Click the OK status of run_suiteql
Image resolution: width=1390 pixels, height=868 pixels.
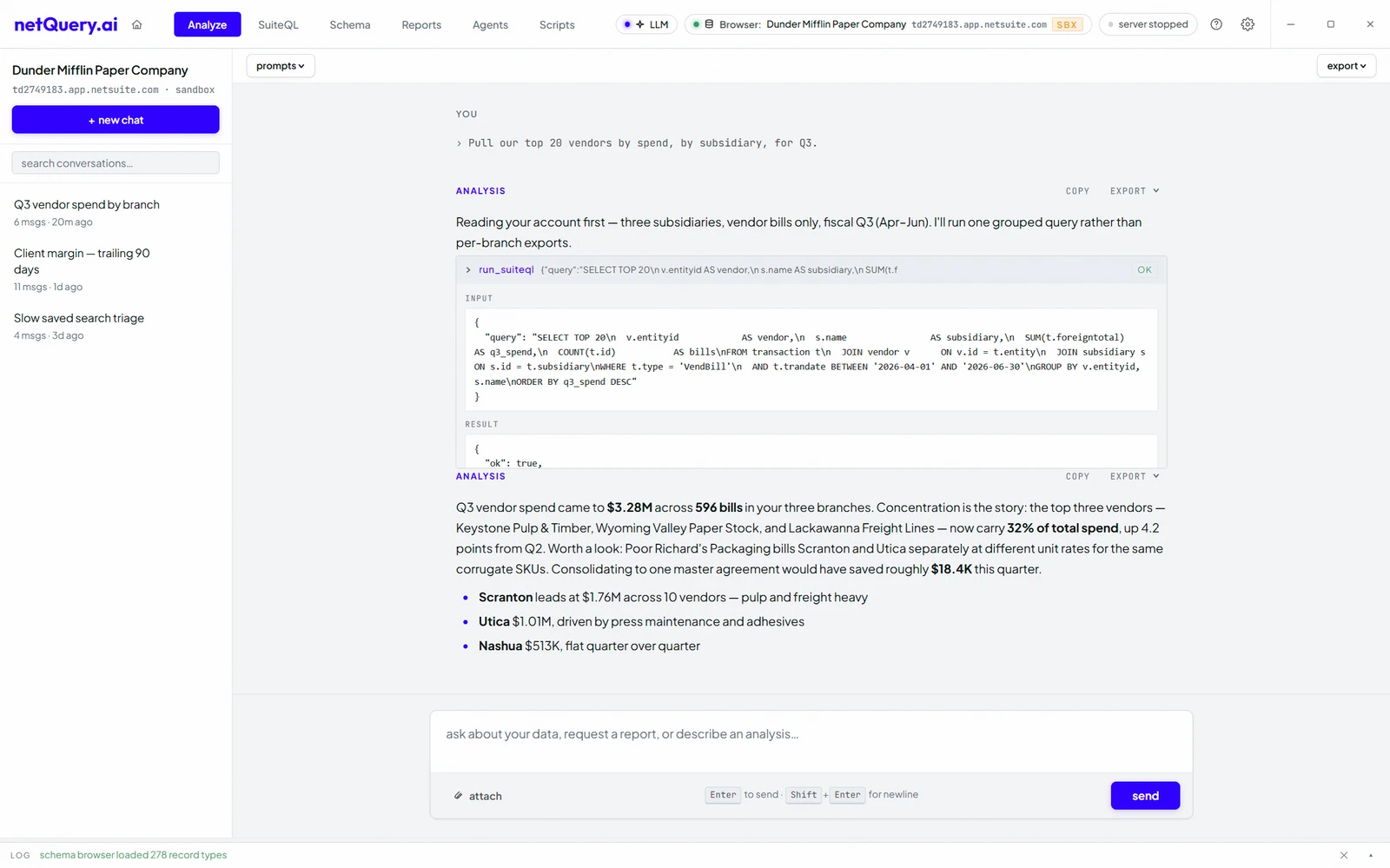[x=1144, y=270]
